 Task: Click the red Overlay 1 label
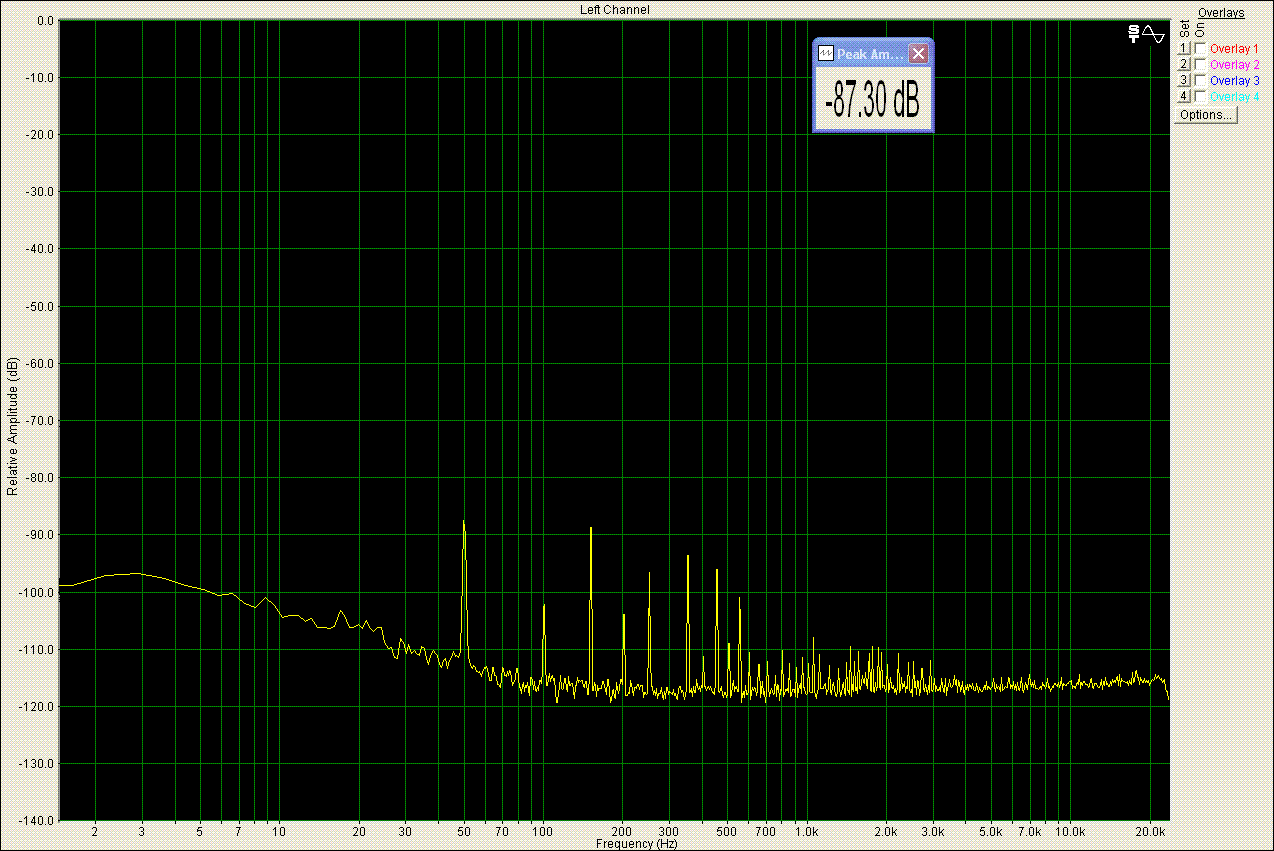[x=1234, y=48]
